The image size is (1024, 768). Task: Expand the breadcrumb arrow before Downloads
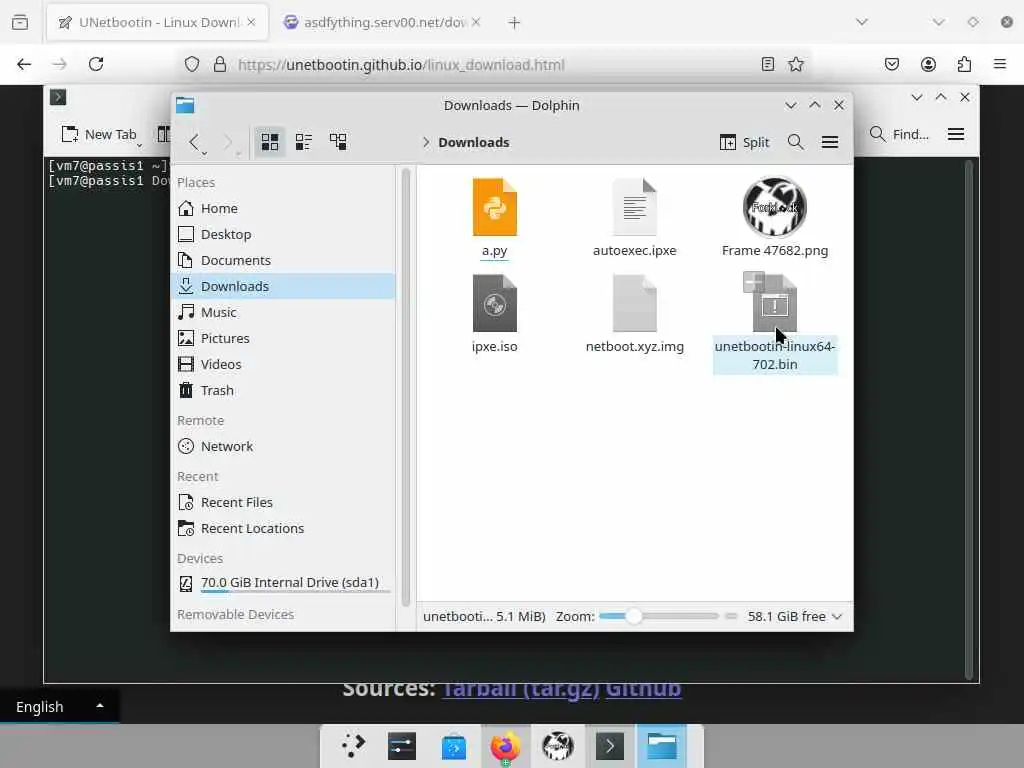click(x=426, y=142)
